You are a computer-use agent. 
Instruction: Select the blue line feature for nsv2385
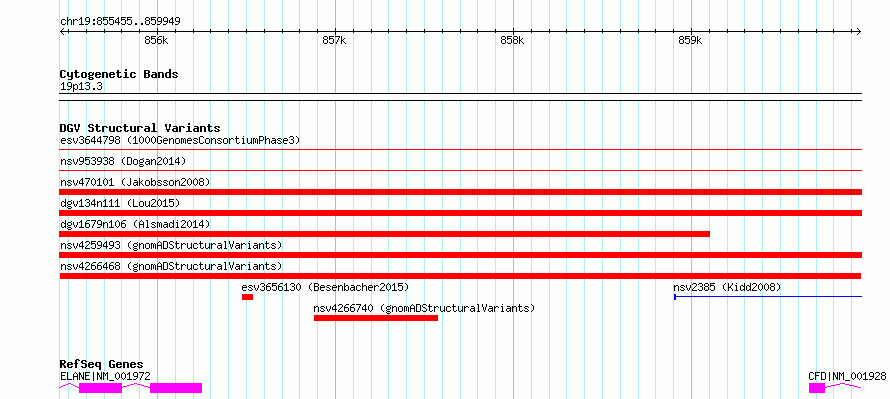point(768,296)
